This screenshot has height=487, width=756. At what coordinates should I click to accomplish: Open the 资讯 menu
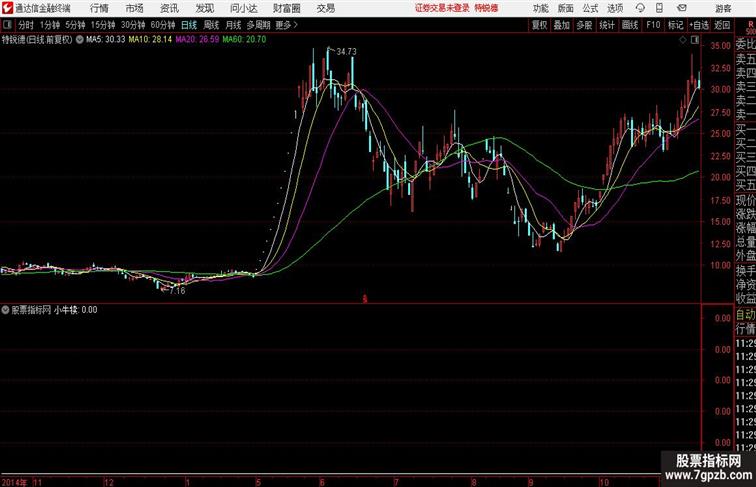tap(169, 8)
